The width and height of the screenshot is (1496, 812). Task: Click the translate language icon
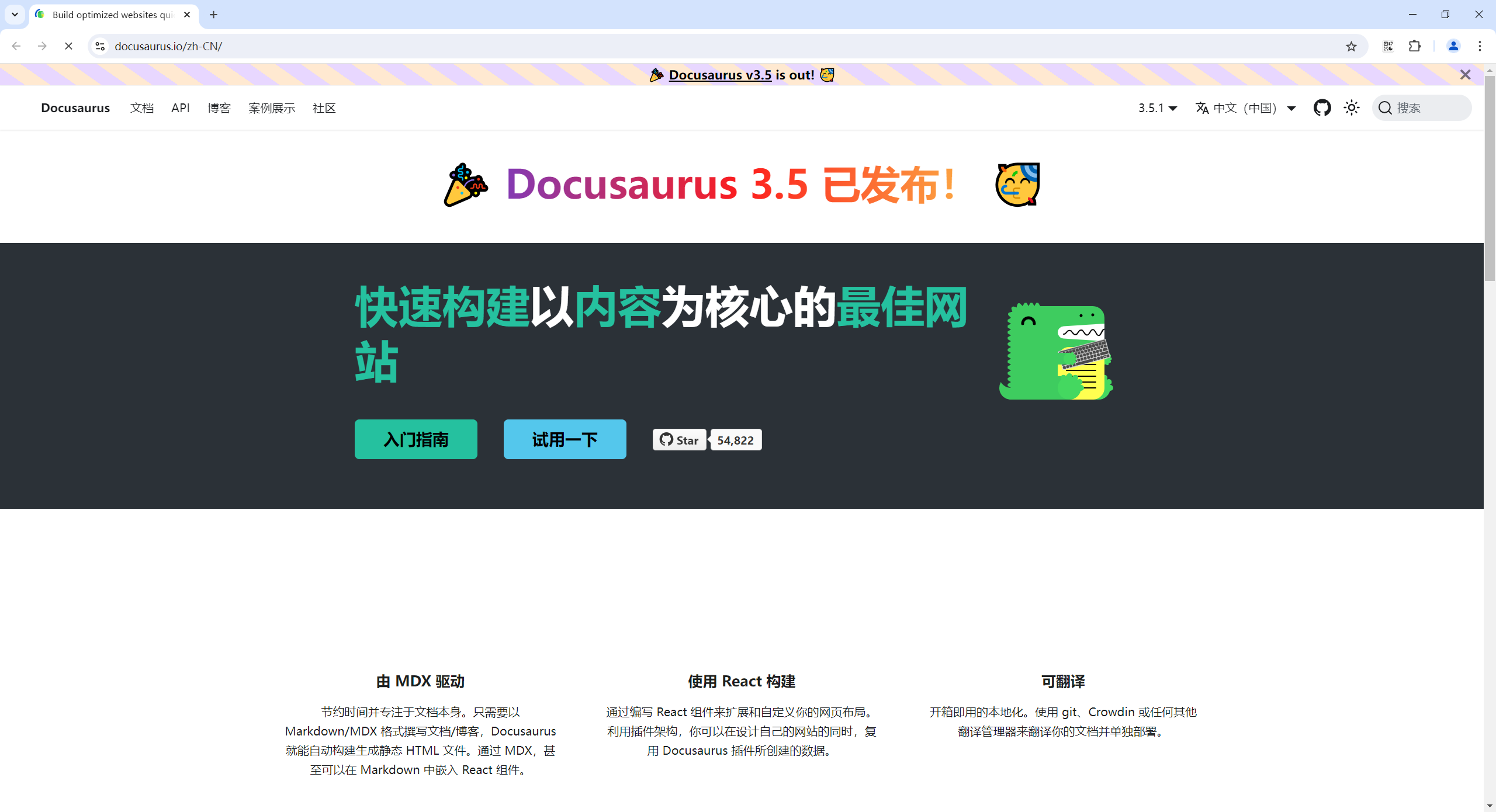click(x=1202, y=108)
